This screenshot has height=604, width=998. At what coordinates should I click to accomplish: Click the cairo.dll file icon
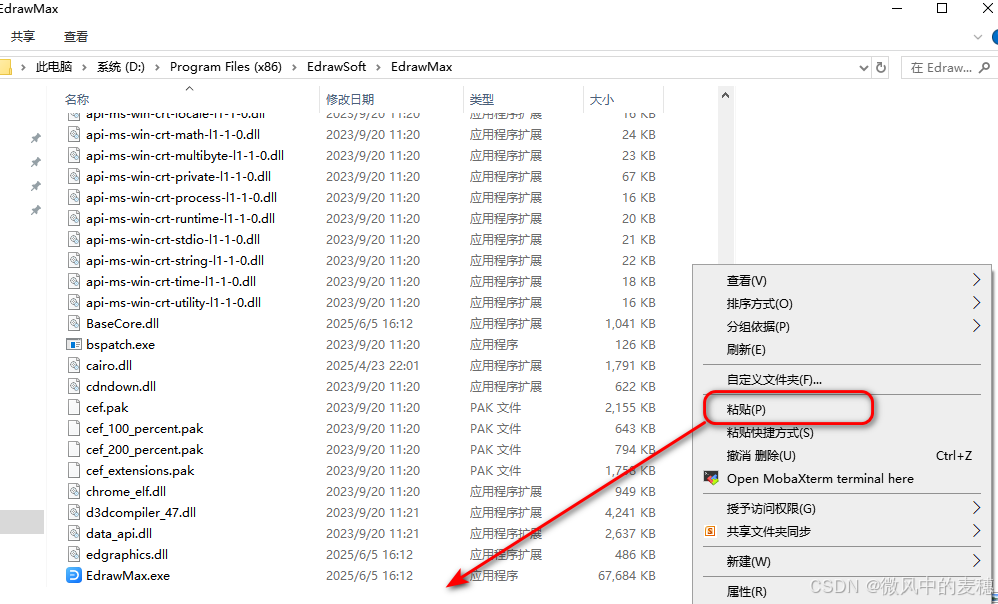(74, 365)
